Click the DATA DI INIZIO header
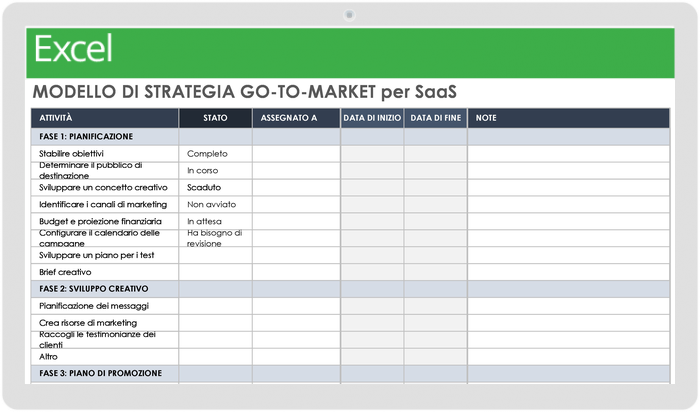This screenshot has width=700, height=412. click(372, 118)
